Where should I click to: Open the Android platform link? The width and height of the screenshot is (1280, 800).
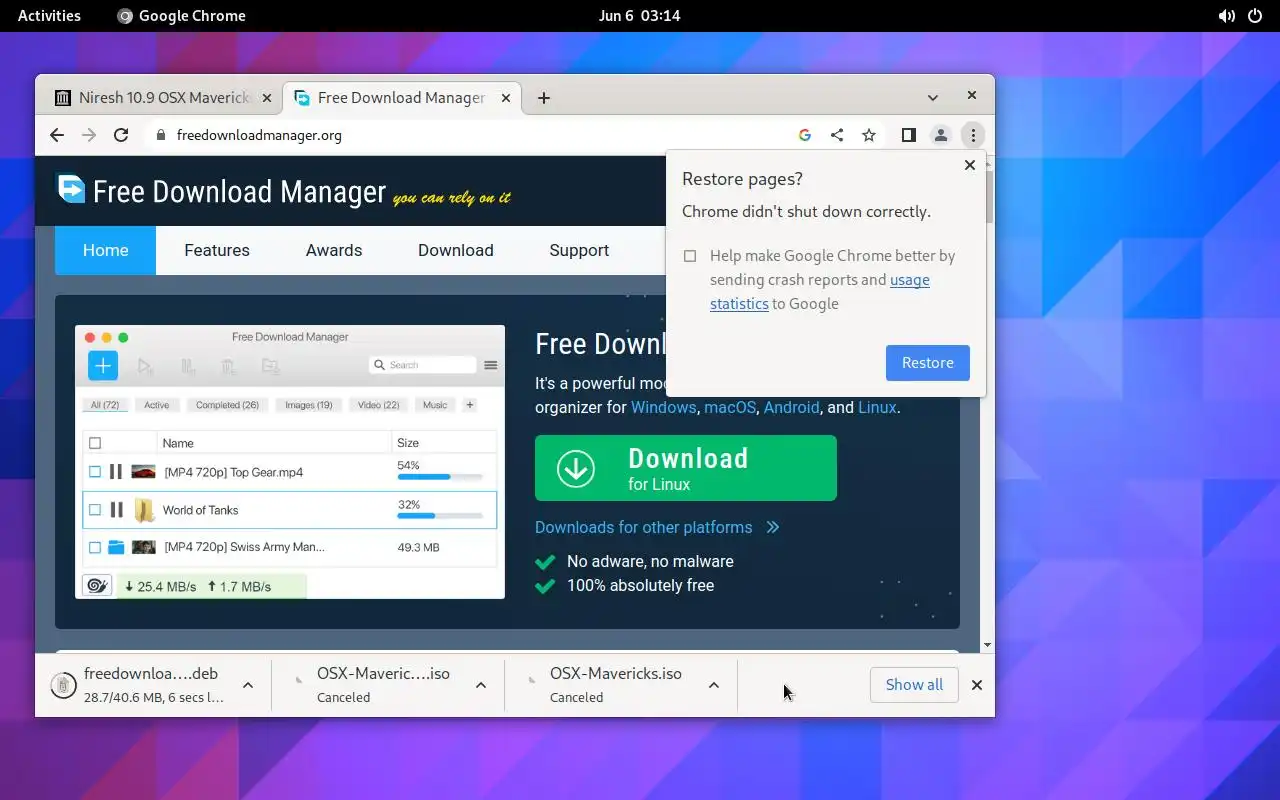[791, 407]
